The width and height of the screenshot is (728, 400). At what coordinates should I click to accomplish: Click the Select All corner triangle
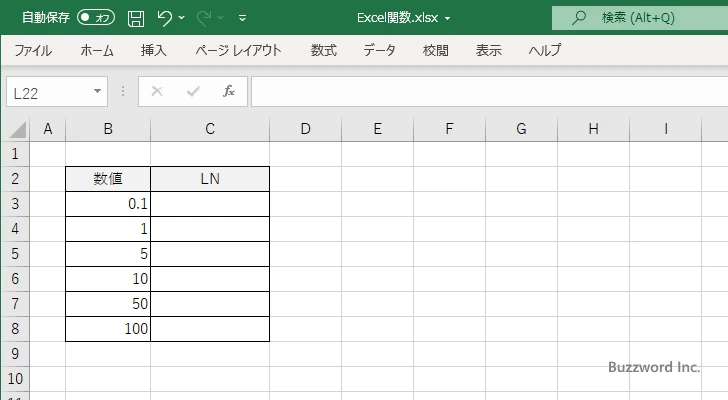[17, 130]
